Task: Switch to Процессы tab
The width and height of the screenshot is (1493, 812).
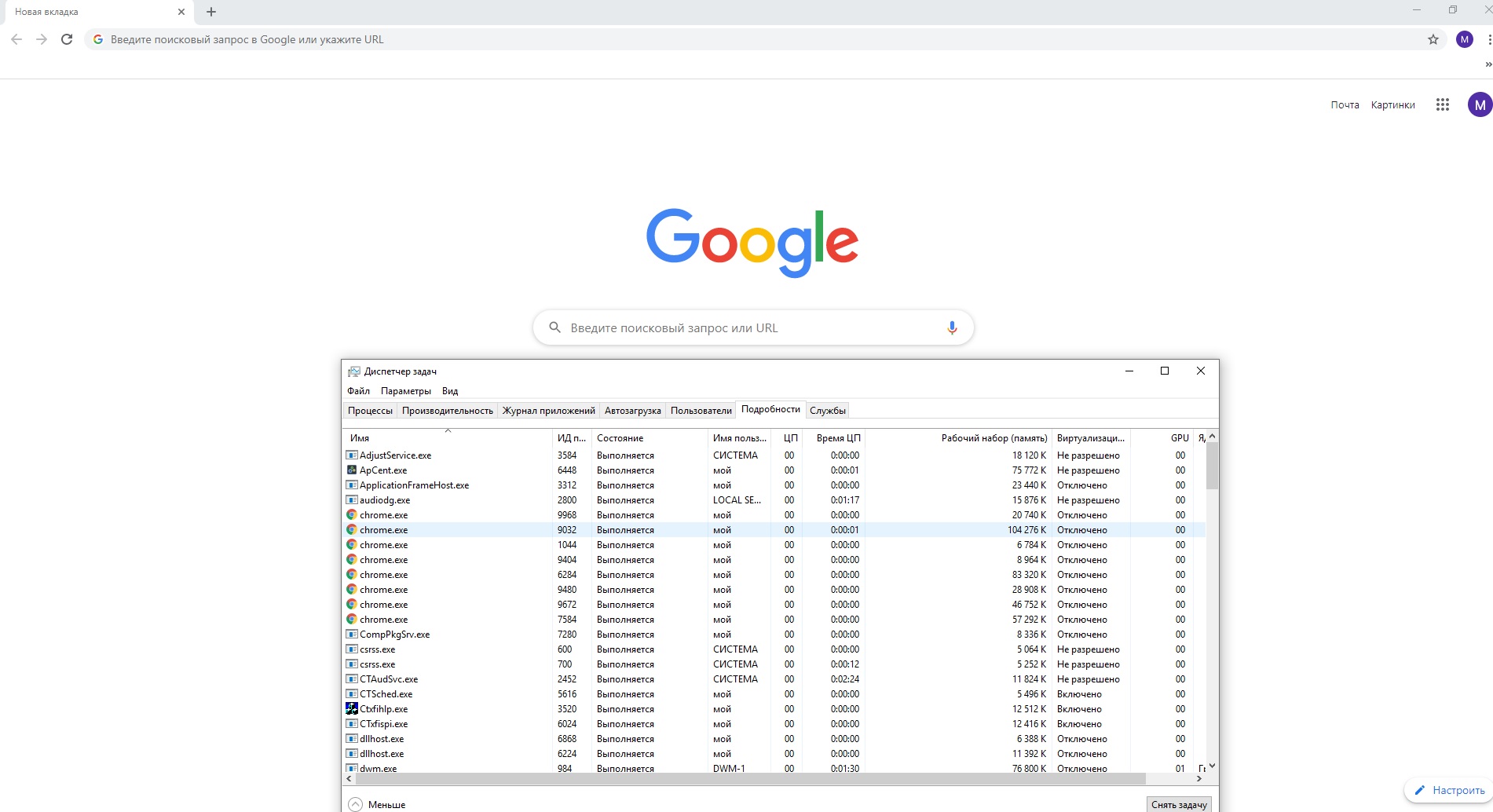Action: click(x=370, y=411)
